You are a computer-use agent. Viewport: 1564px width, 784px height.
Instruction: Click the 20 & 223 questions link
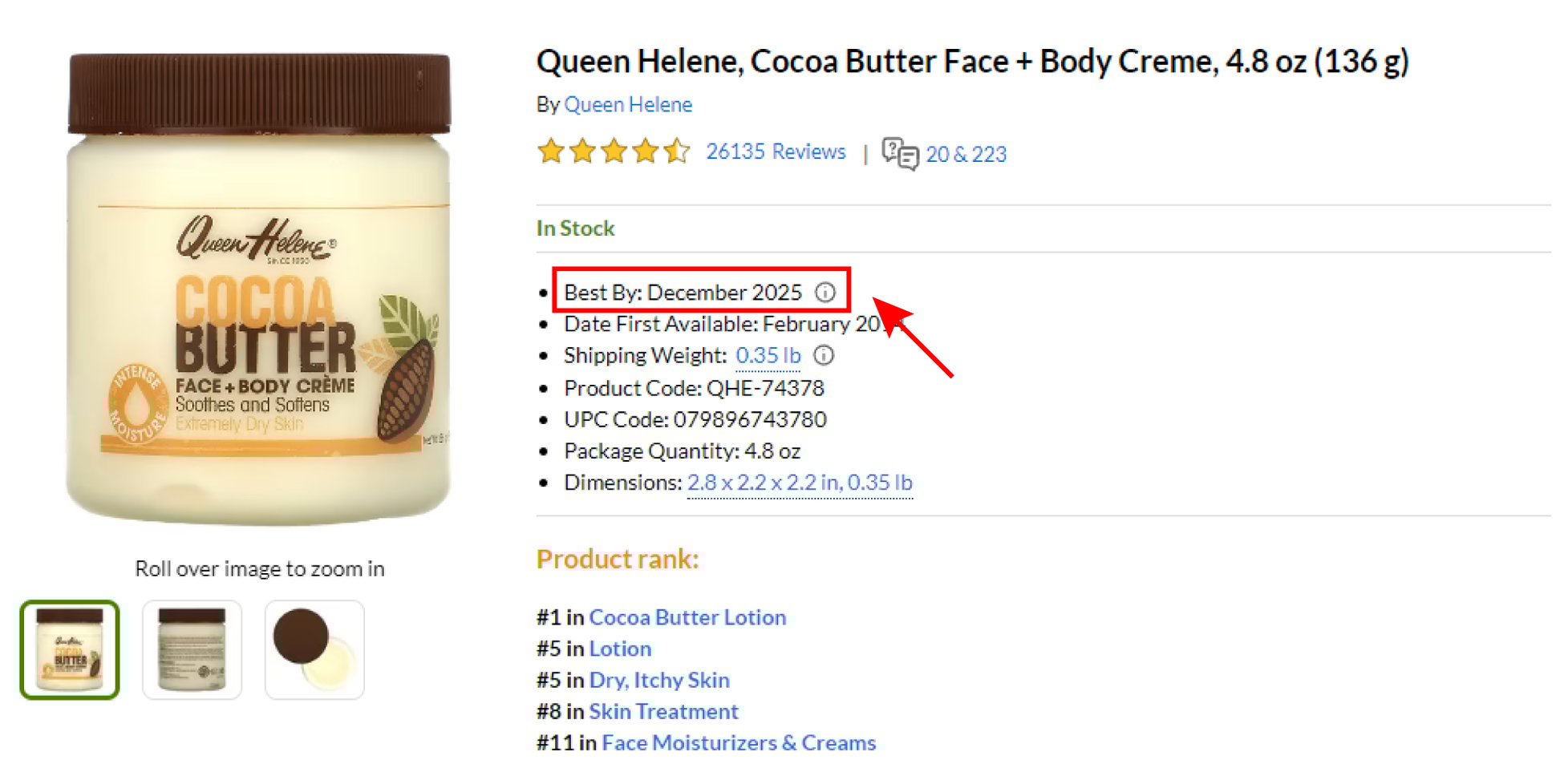966,154
